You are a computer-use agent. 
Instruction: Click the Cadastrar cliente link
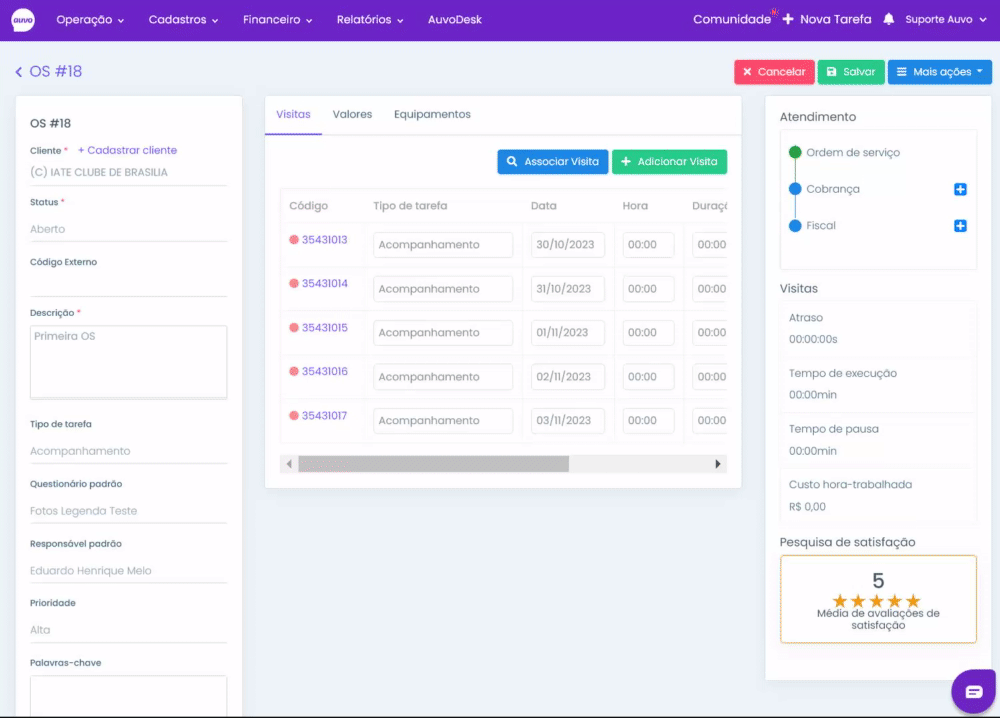click(x=127, y=150)
